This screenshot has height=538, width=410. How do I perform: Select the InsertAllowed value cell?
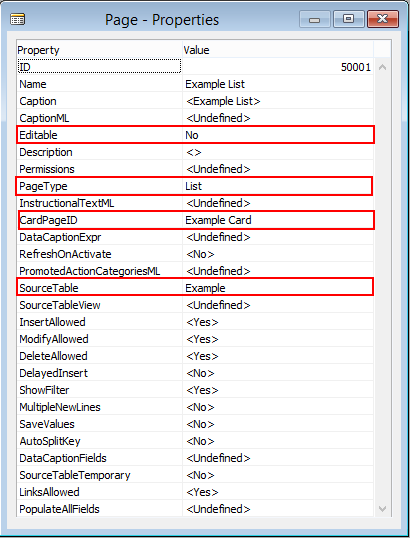coord(278,322)
